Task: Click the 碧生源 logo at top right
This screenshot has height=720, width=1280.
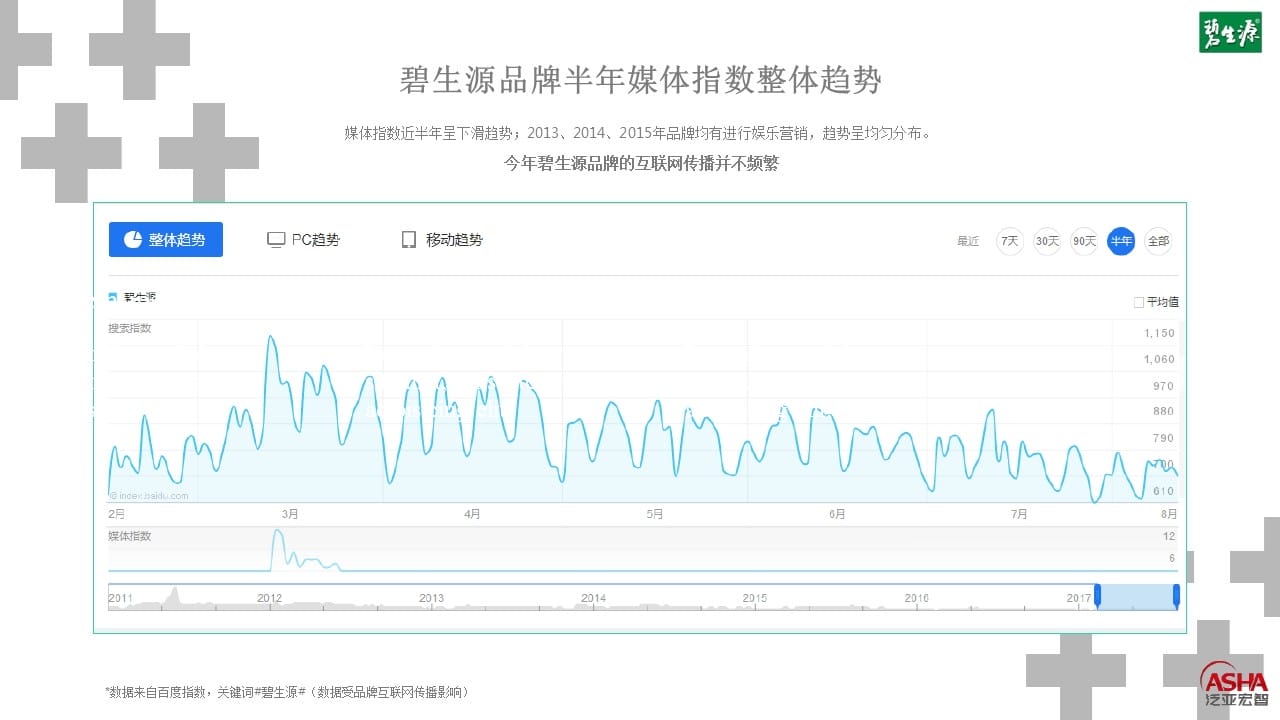Action: pos(1230,32)
